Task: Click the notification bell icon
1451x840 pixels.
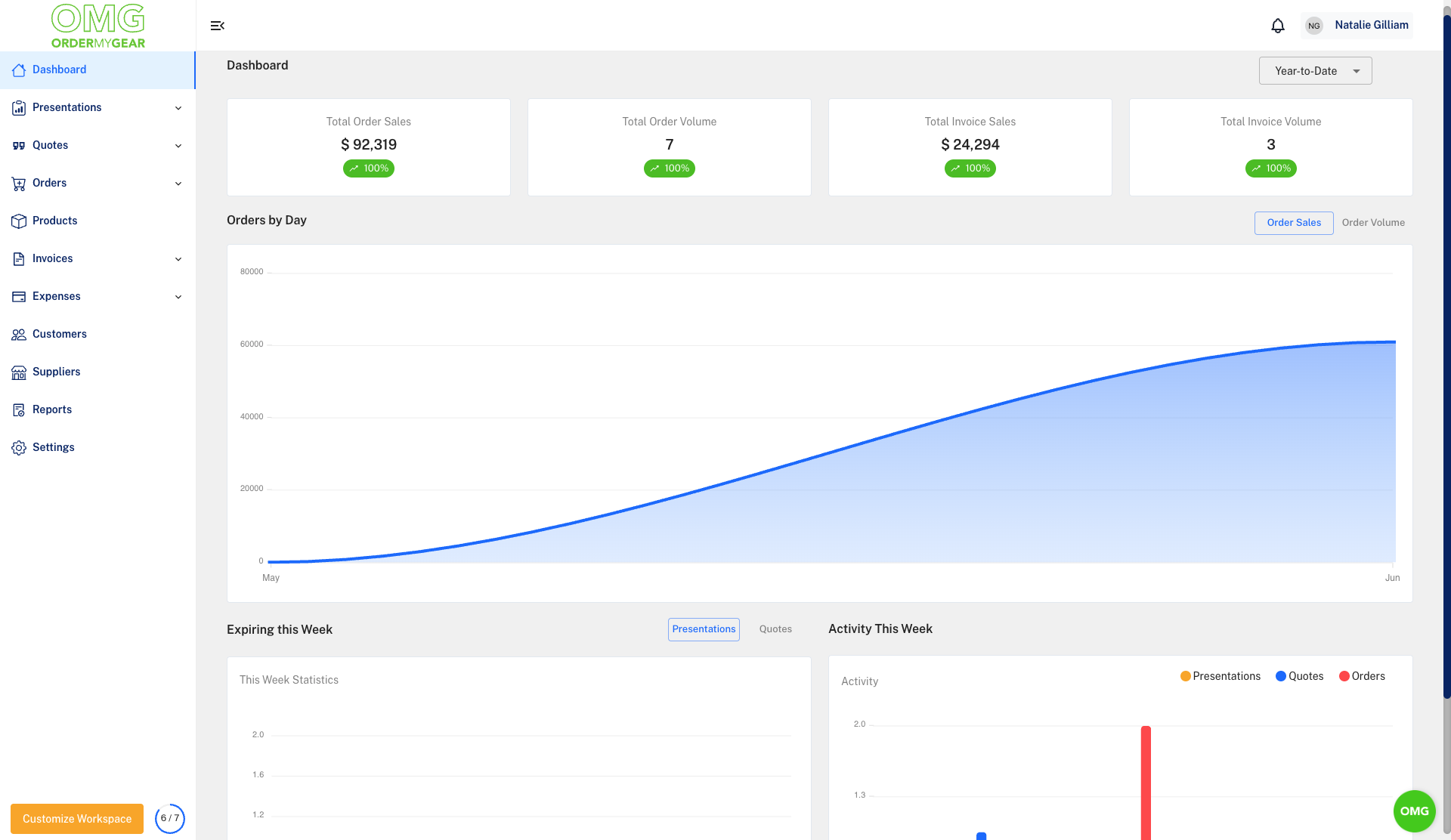Action: pos(1277,26)
